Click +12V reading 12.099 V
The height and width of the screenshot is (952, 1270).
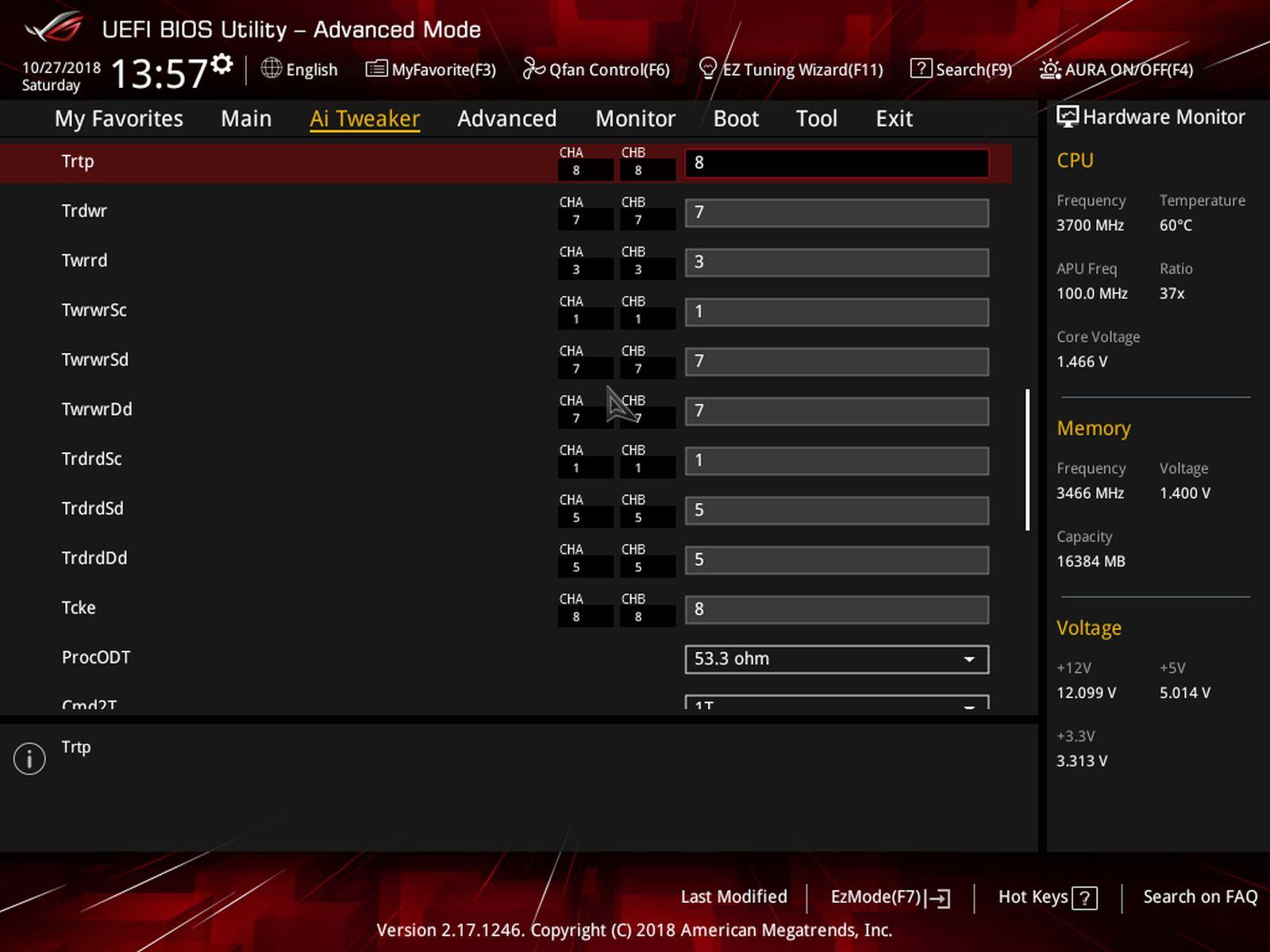tap(1086, 693)
